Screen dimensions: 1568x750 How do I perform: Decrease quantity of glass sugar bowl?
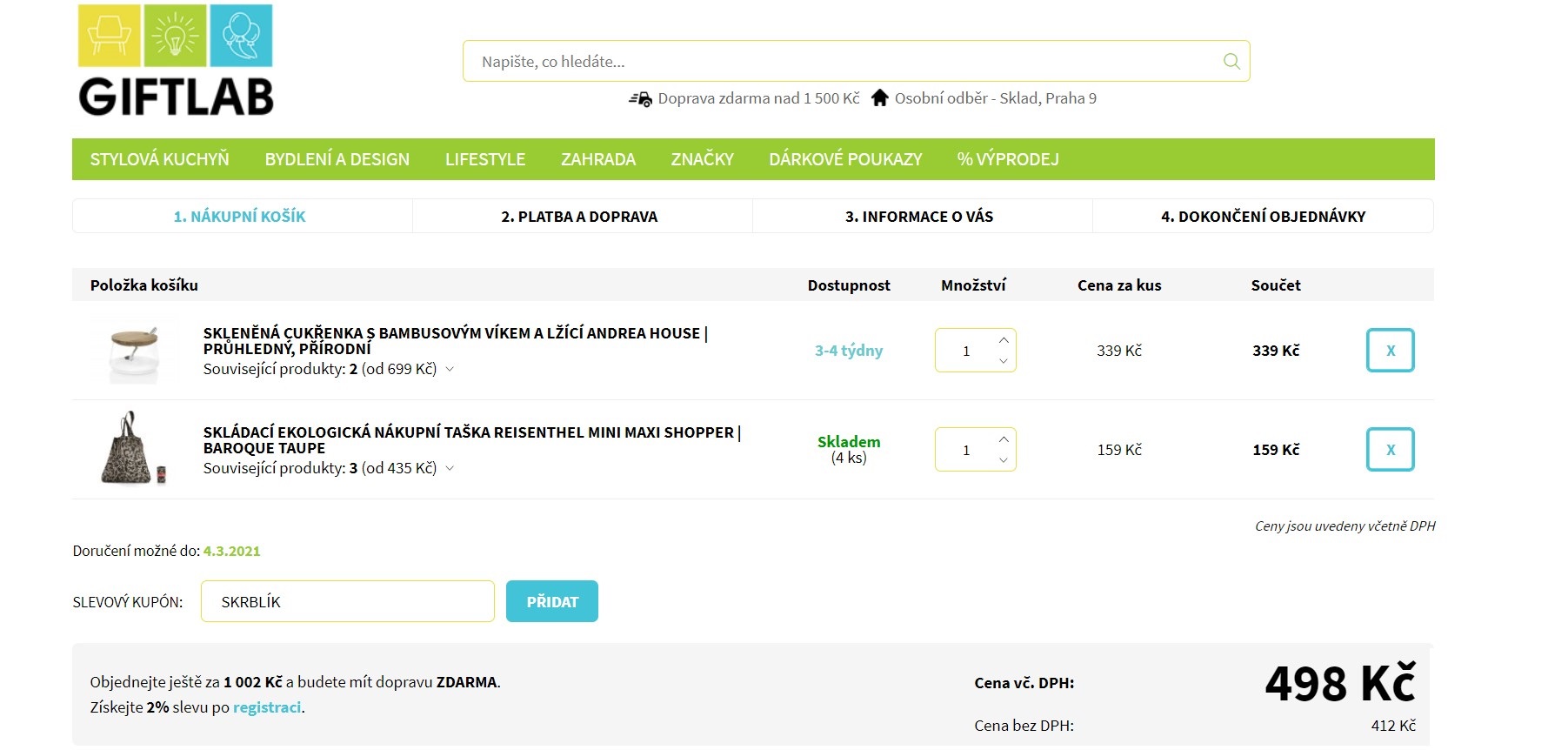(x=1004, y=360)
